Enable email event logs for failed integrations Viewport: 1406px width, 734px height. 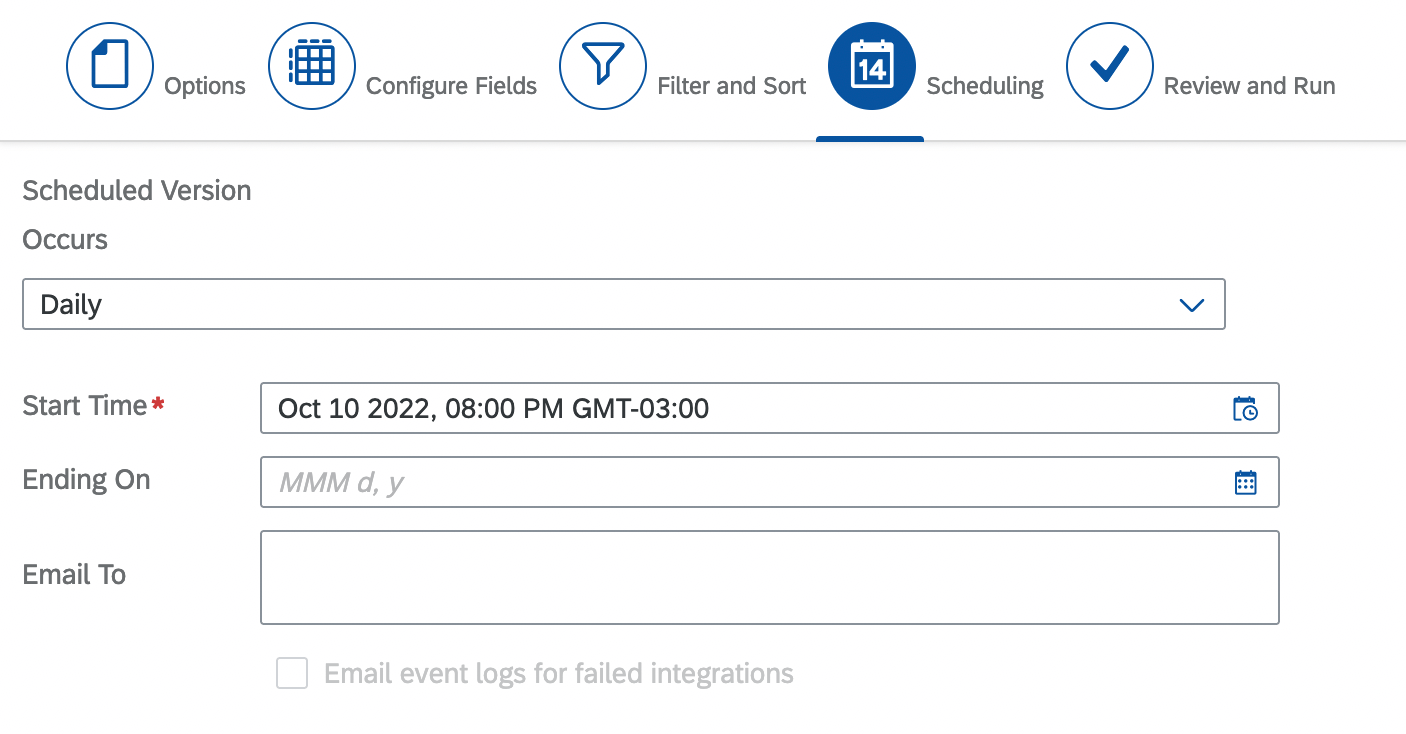[x=292, y=674]
